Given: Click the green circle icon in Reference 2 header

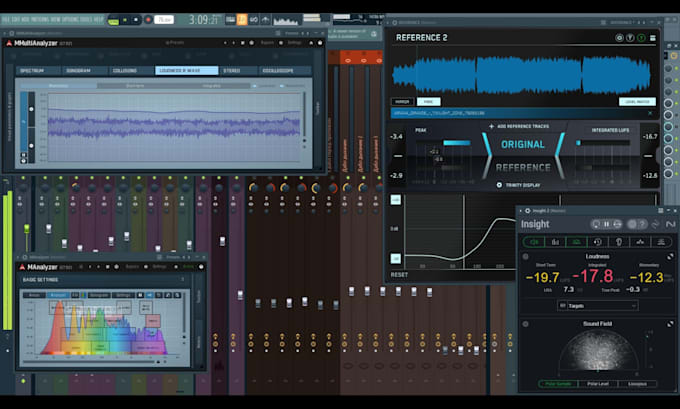Looking at the screenshot, I should 641,38.
